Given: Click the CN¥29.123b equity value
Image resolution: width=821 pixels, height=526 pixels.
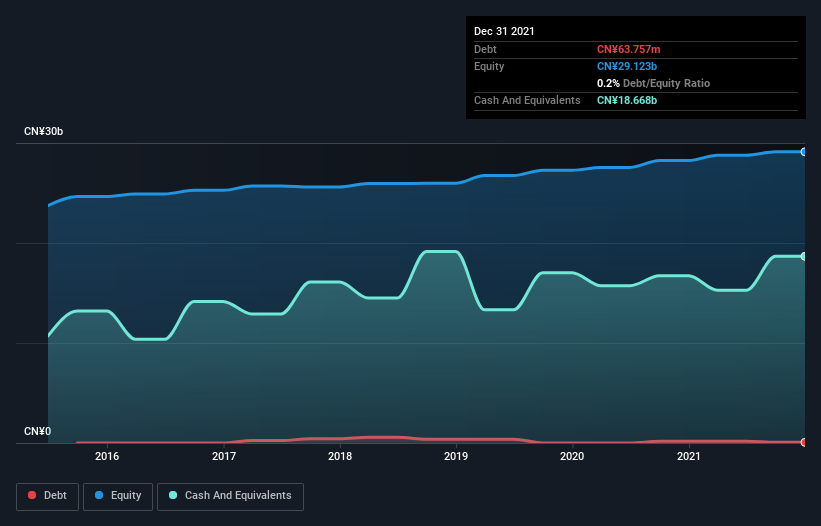Looking at the screenshot, I should point(627,66).
